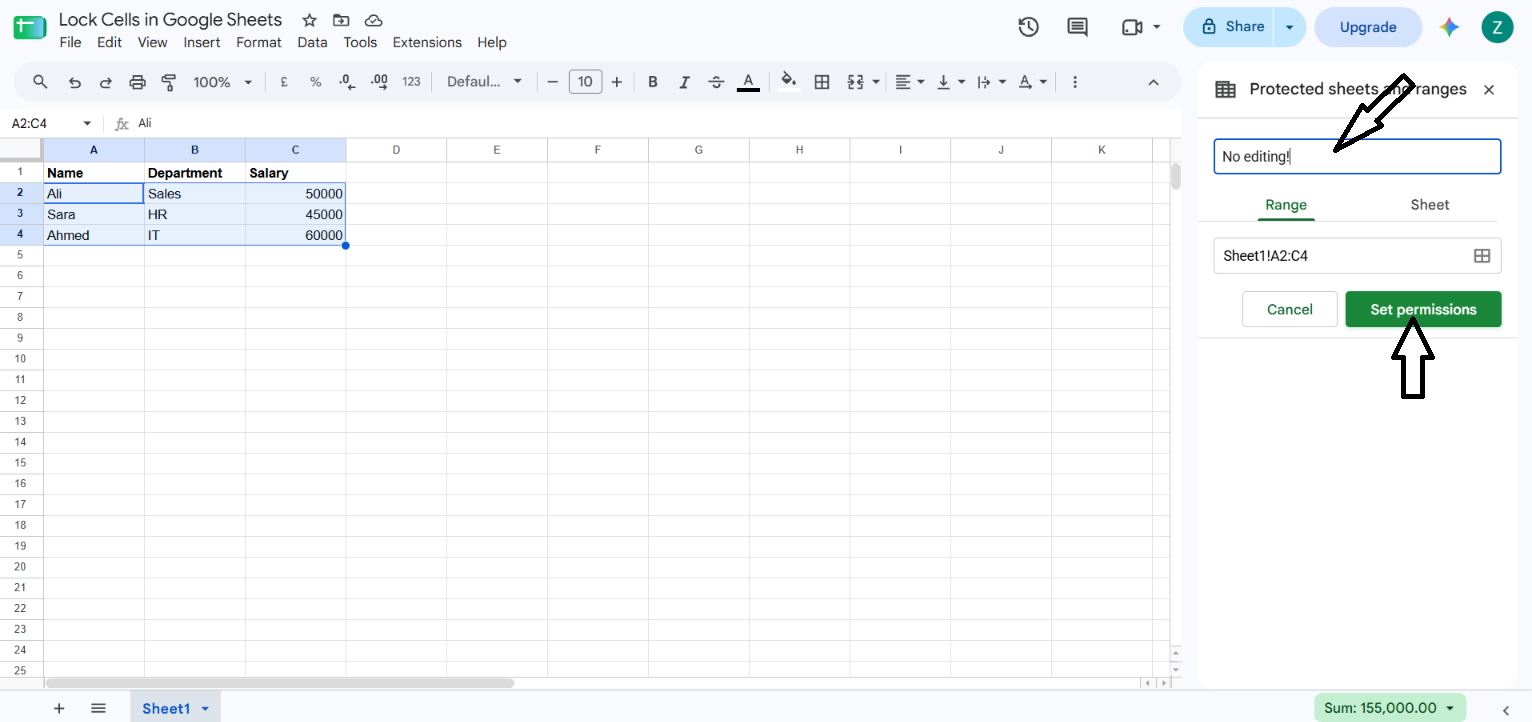This screenshot has height=722, width=1532.
Task: Open more number formats 123
Action: point(411,82)
